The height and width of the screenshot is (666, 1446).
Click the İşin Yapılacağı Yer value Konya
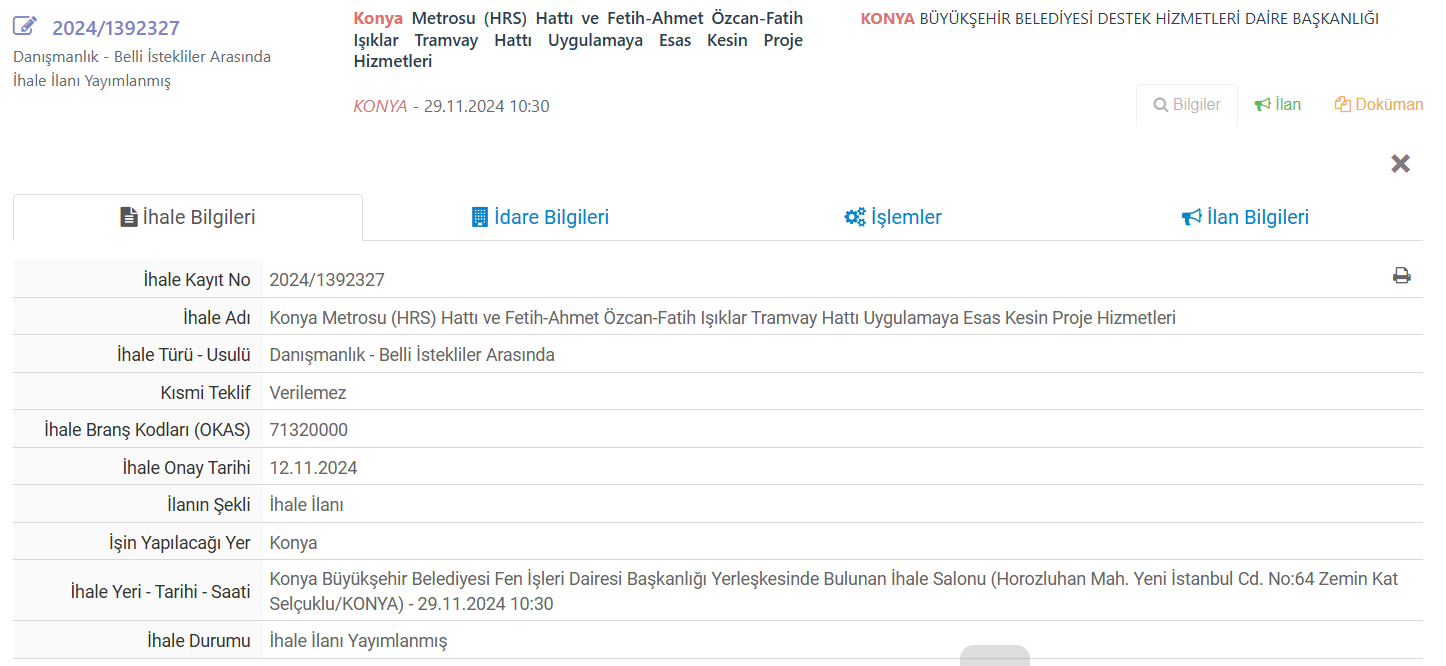click(293, 543)
